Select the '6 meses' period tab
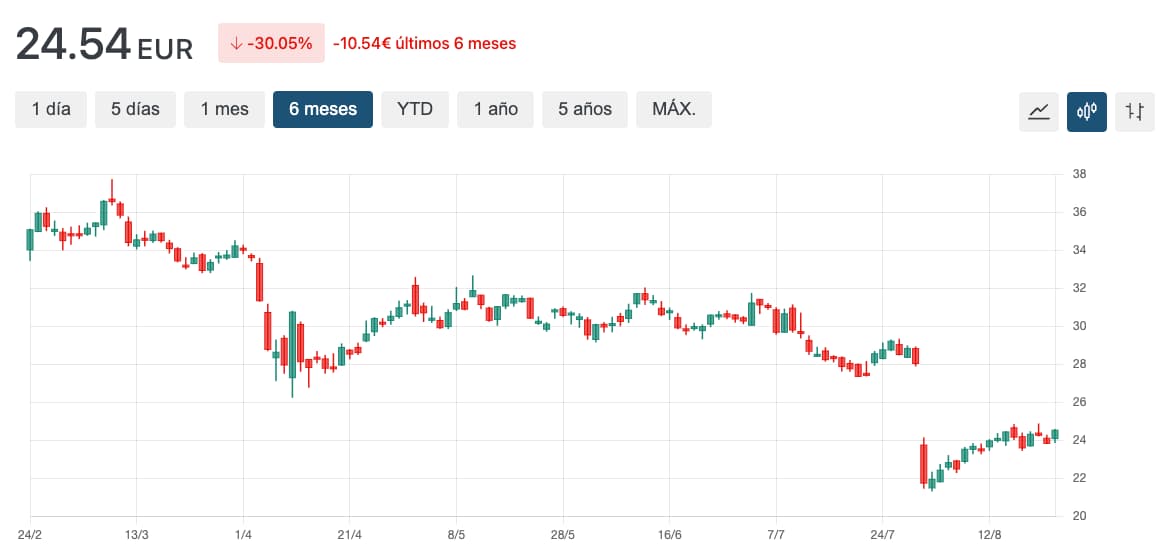The width and height of the screenshot is (1165, 560). click(323, 109)
